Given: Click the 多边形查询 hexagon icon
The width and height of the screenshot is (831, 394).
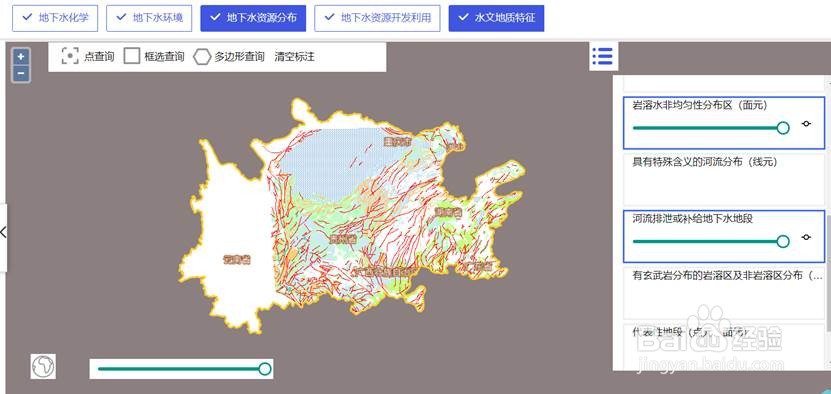Looking at the screenshot, I should click(x=202, y=57).
